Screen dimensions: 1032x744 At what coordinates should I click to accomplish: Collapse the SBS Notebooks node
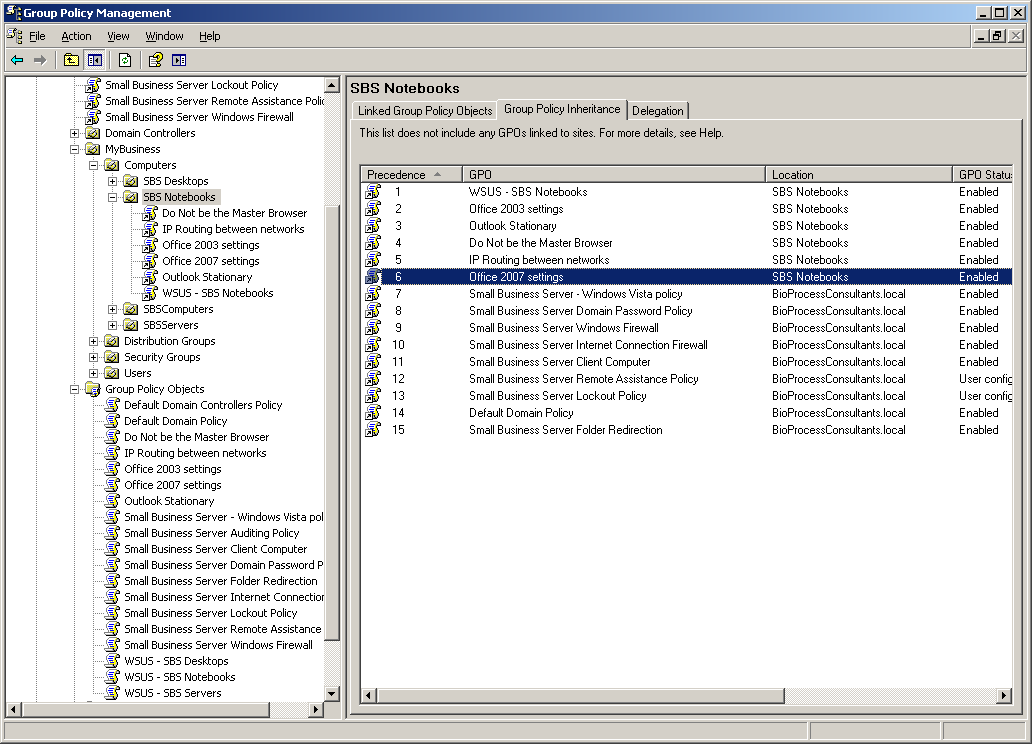point(111,196)
